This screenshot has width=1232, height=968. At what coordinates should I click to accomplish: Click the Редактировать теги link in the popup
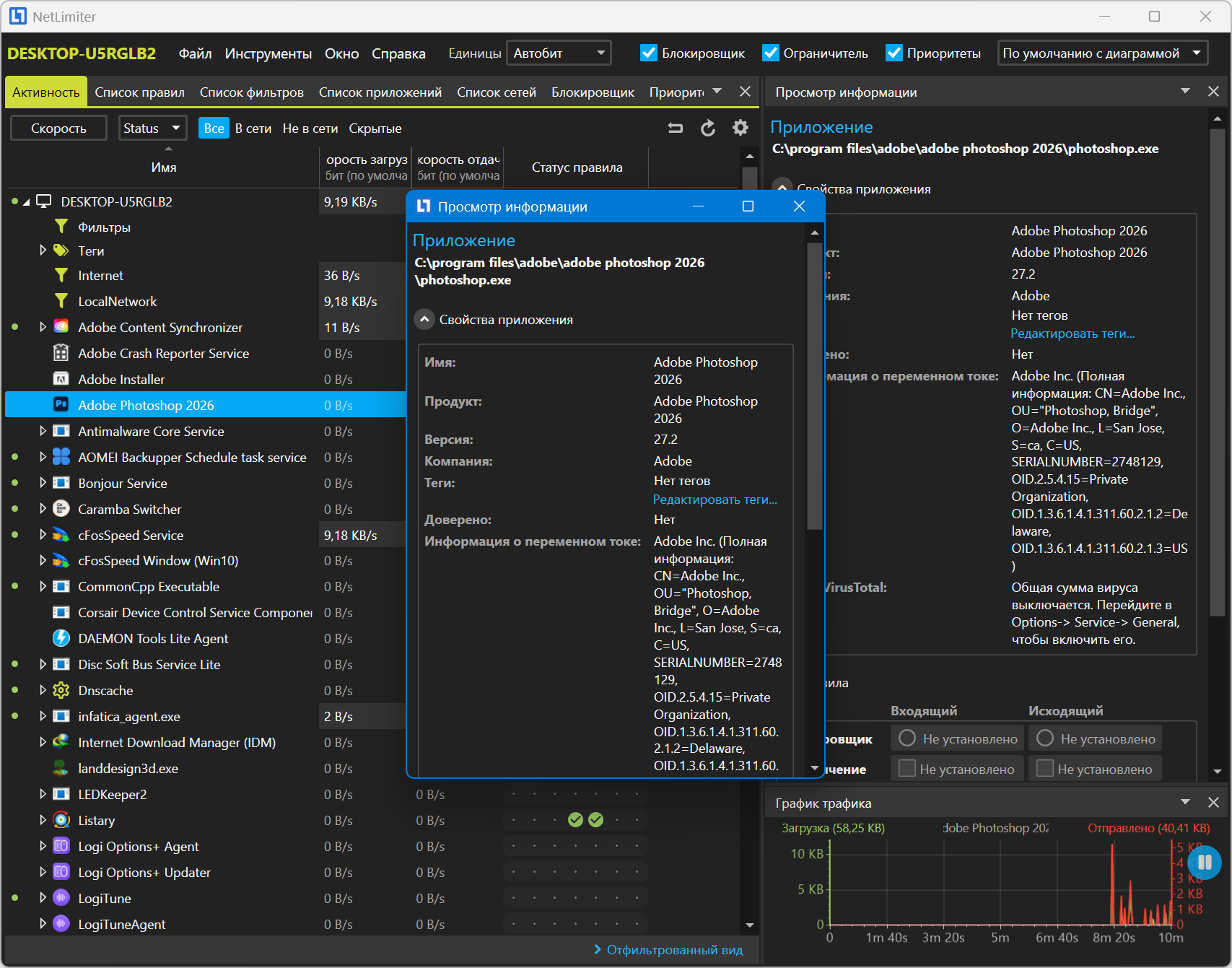click(x=715, y=500)
